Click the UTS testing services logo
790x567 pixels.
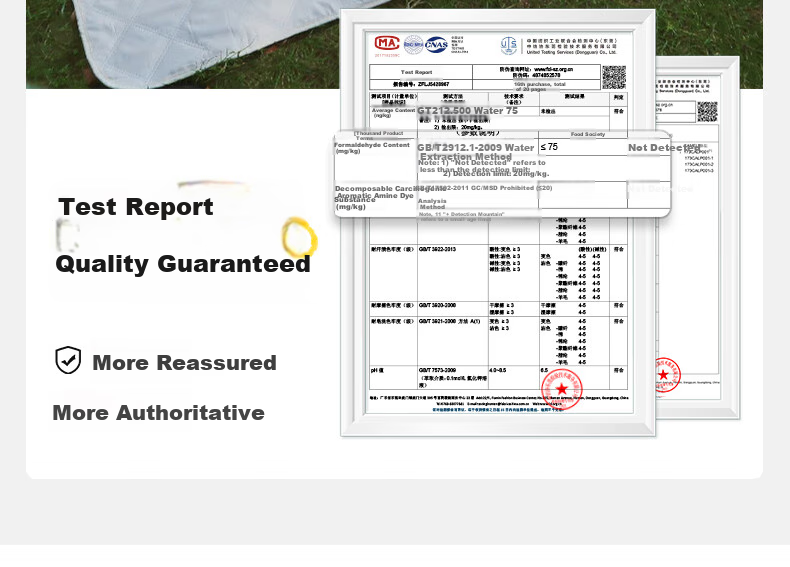pos(508,45)
